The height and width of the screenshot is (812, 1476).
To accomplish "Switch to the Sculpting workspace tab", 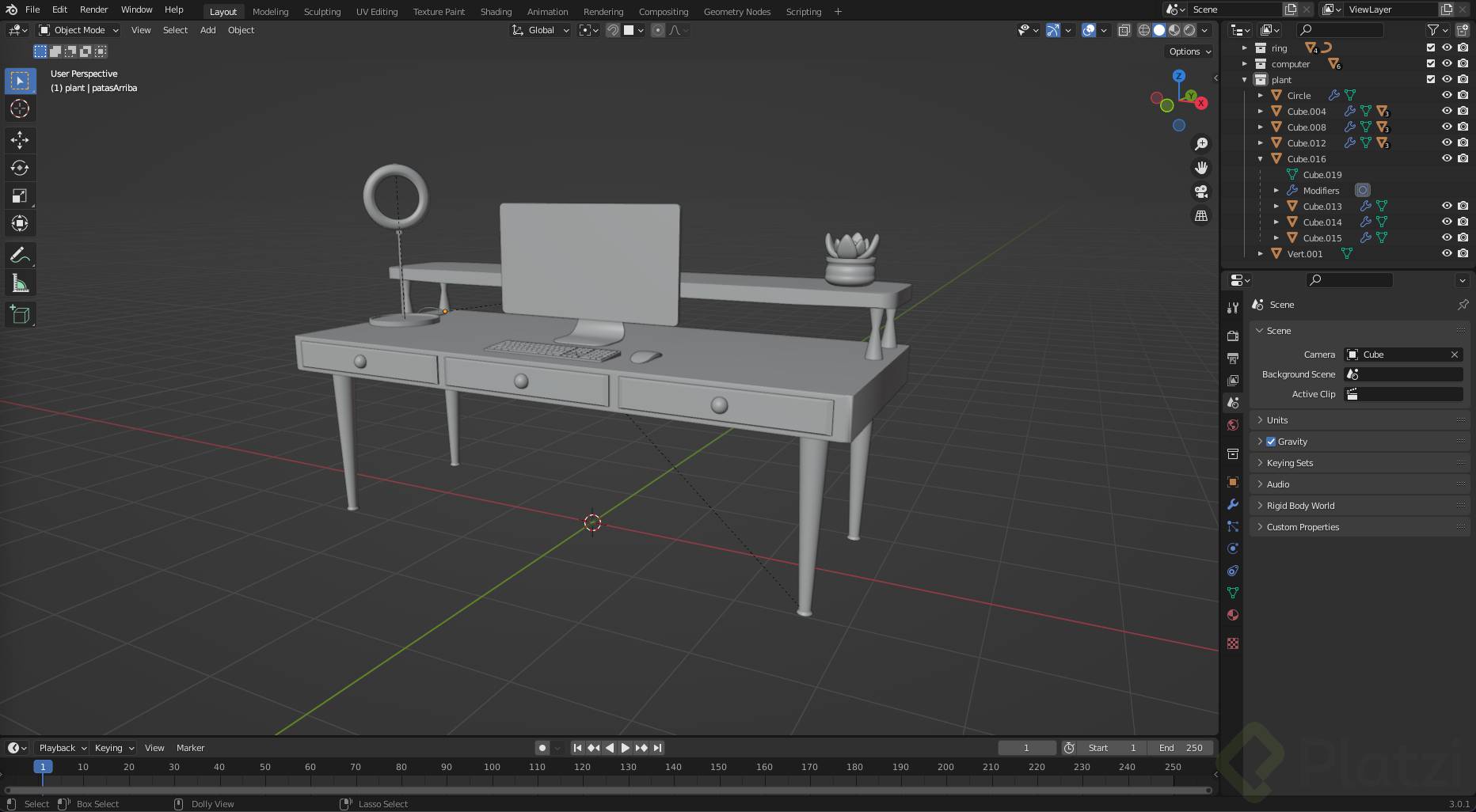I will 321,12.
